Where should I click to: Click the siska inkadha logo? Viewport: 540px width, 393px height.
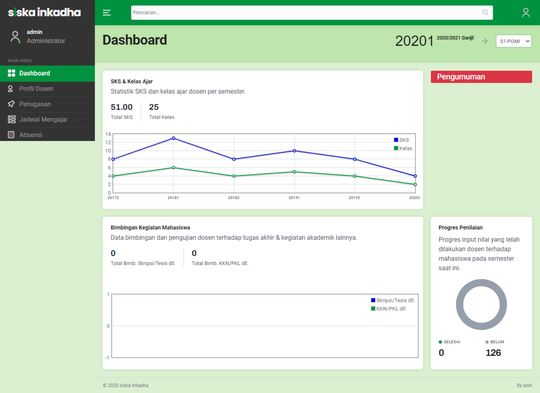(x=44, y=12)
